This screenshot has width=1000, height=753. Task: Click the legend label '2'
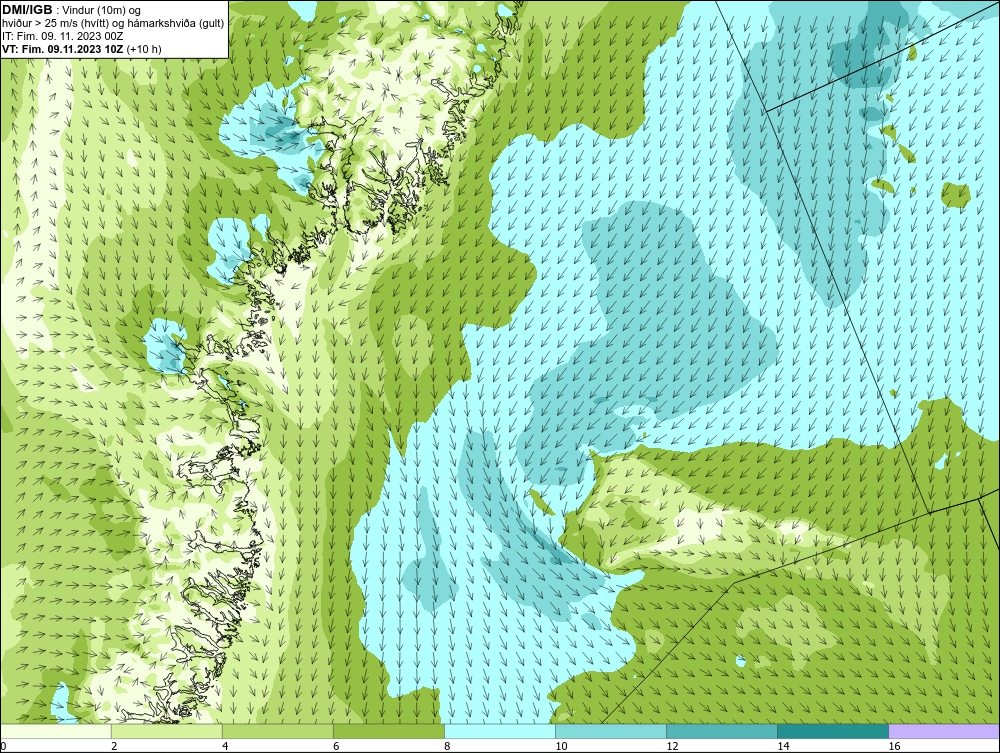coord(114,746)
